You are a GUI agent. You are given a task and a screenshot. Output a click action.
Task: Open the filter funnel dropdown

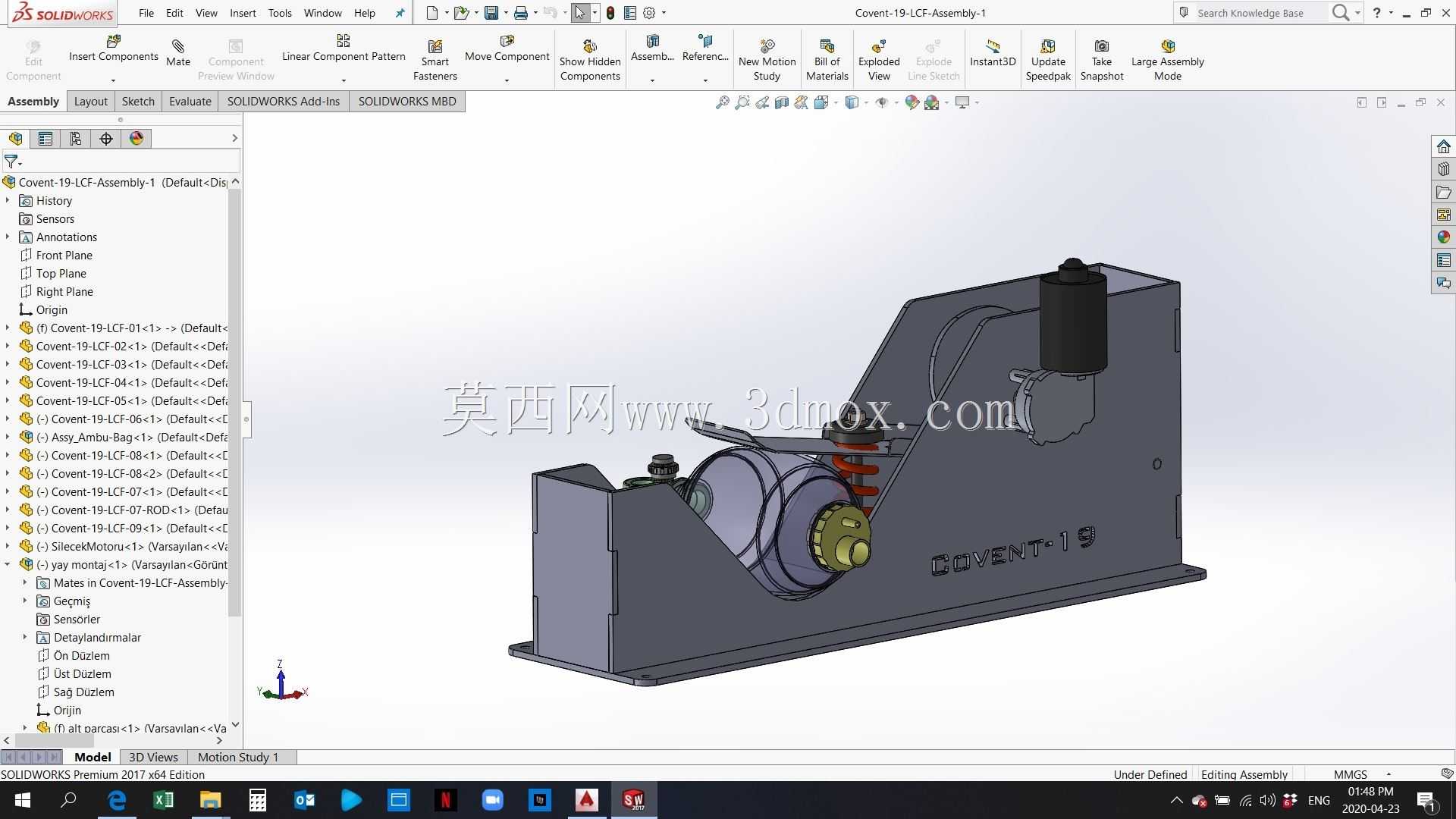(13, 162)
